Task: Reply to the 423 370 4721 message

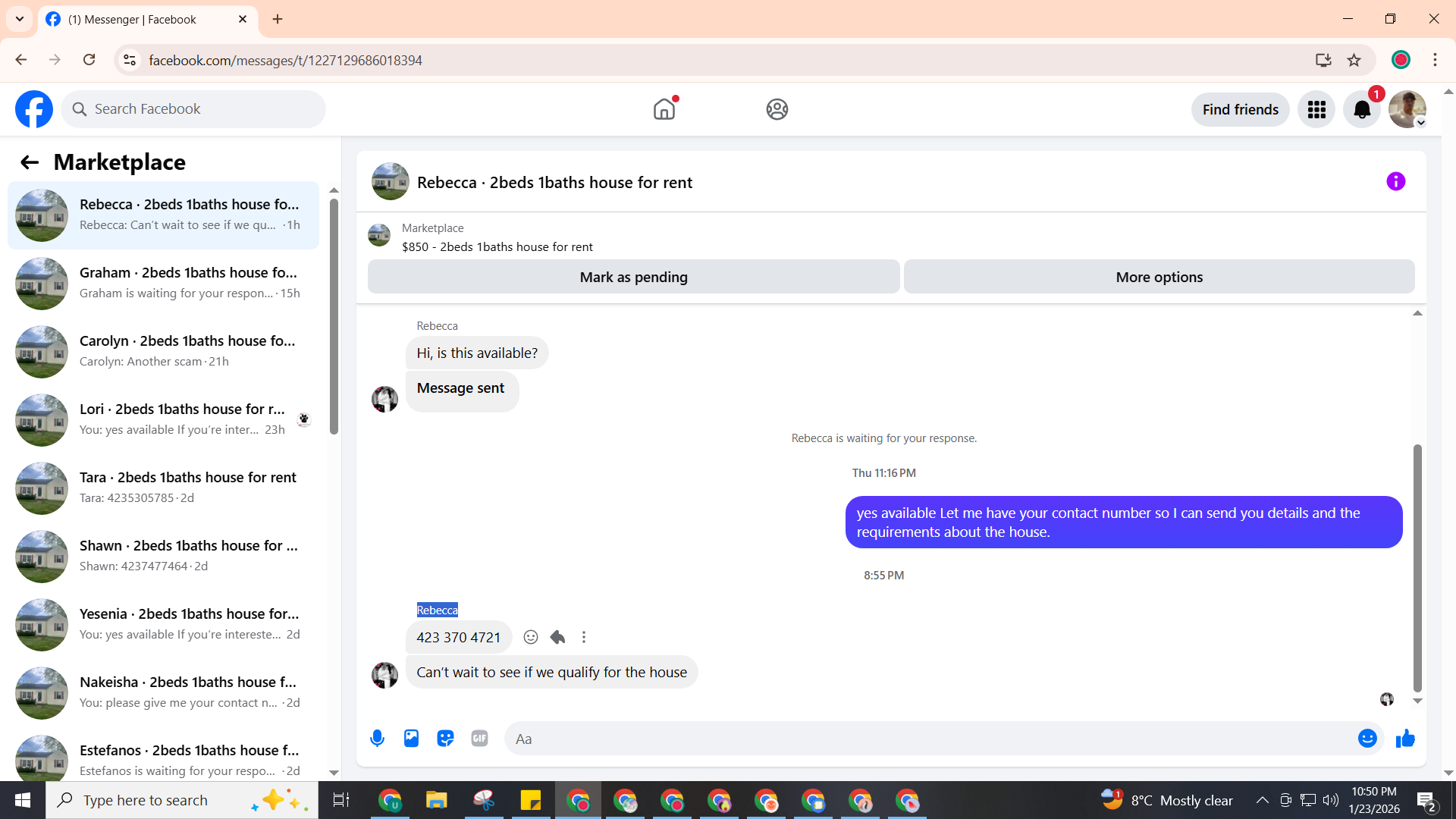Action: pos(557,637)
